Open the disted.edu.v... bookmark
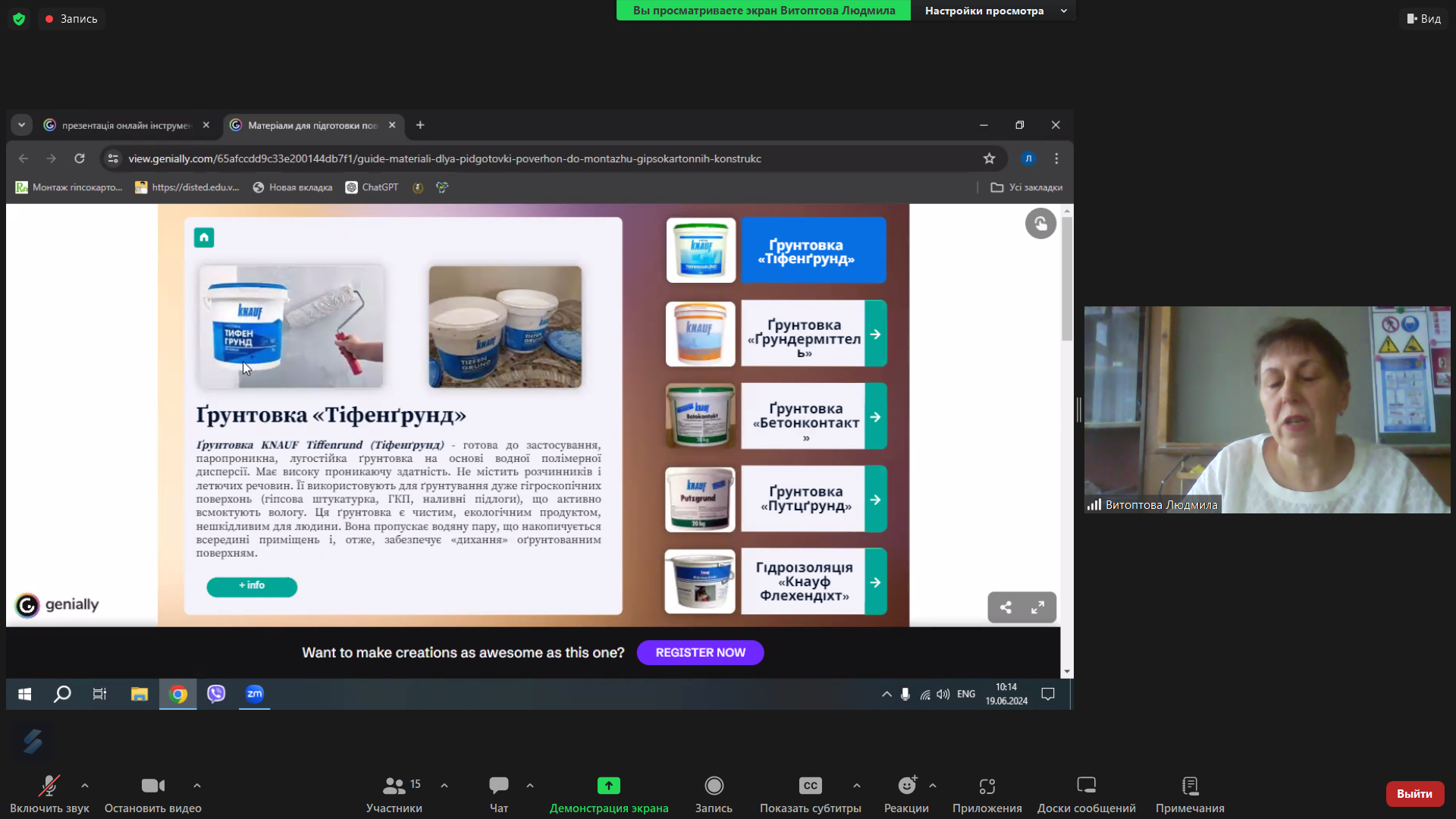The image size is (1456, 819). [187, 187]
